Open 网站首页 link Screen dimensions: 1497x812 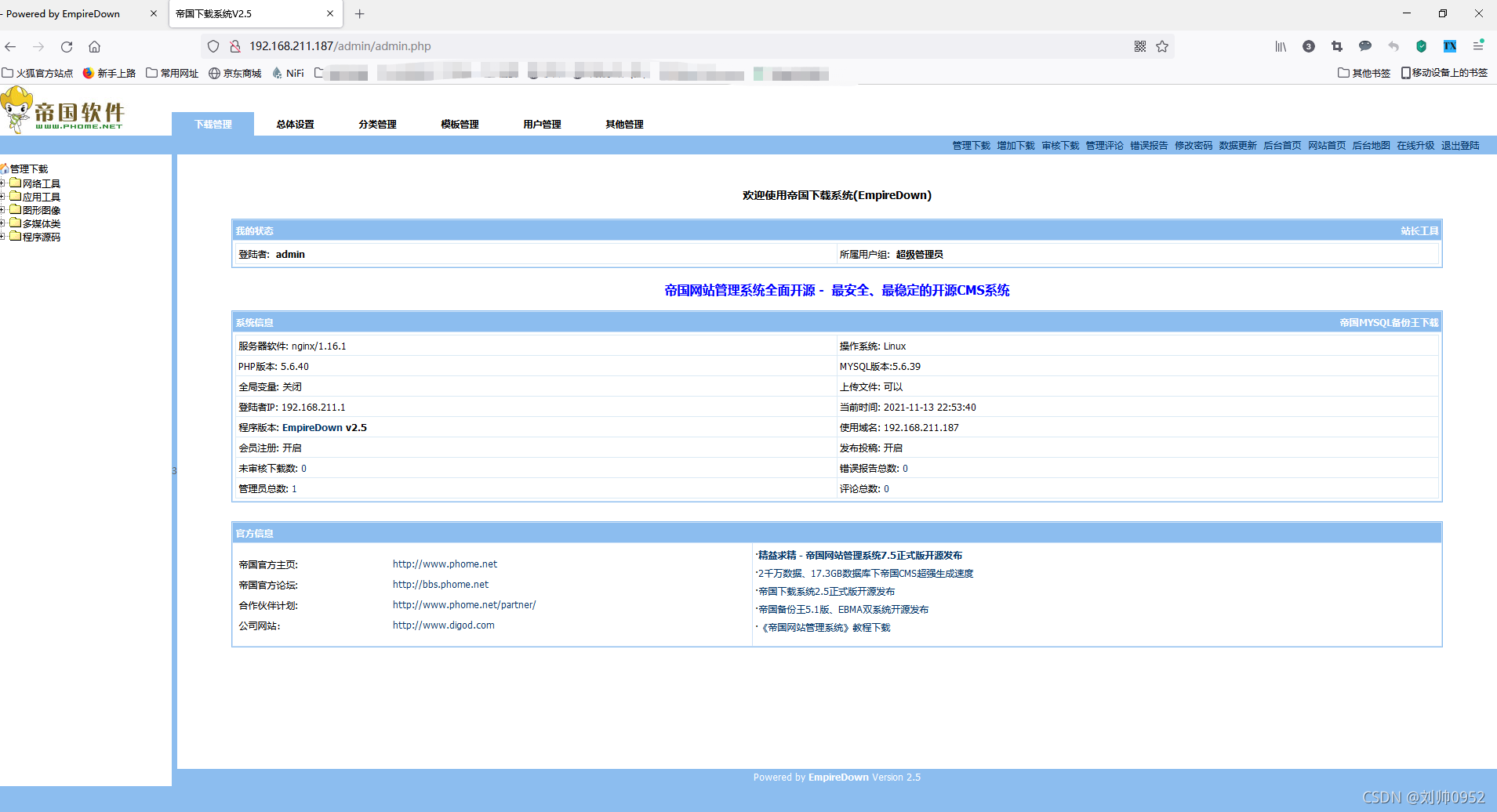click(x=1327, y=146)
